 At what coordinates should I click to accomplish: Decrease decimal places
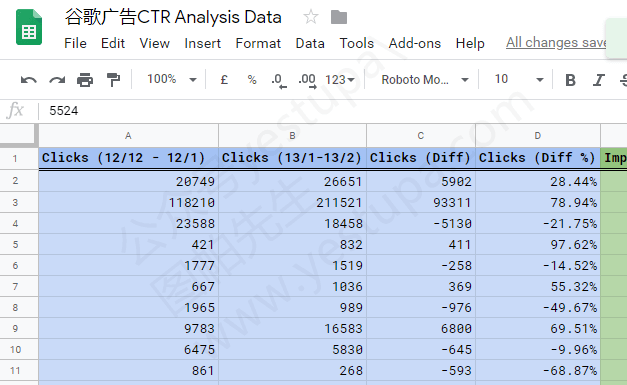click(x=279, y=80)
